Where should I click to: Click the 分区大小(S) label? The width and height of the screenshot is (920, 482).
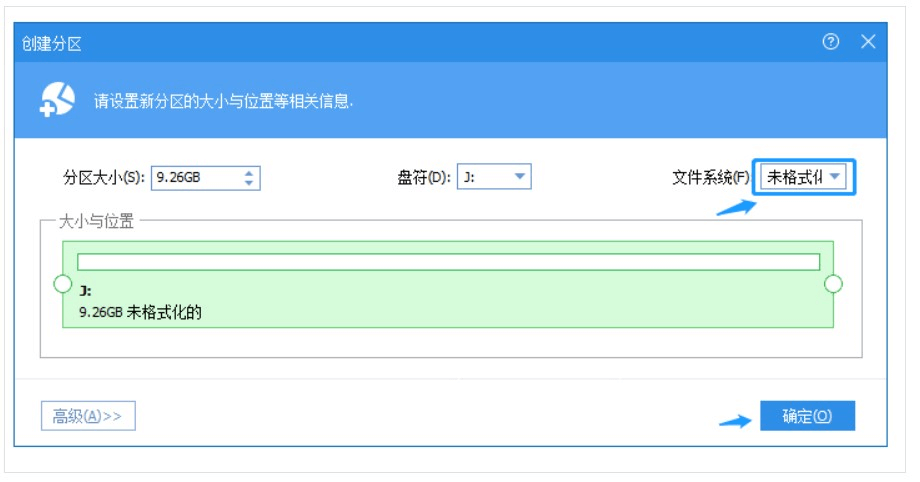tap(104, 178)
